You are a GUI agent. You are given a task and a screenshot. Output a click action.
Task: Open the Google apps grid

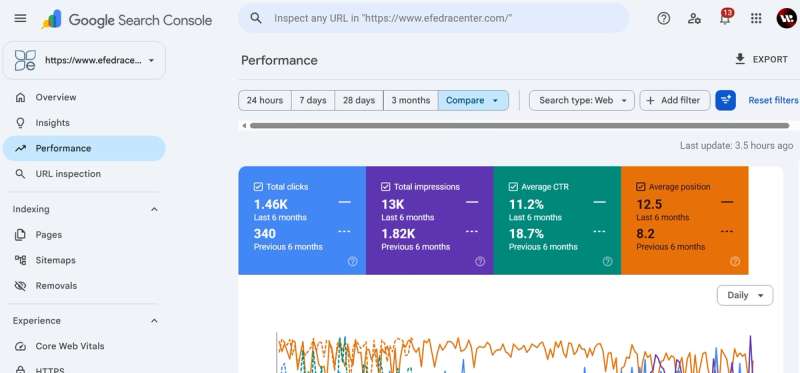pos(756,19)
